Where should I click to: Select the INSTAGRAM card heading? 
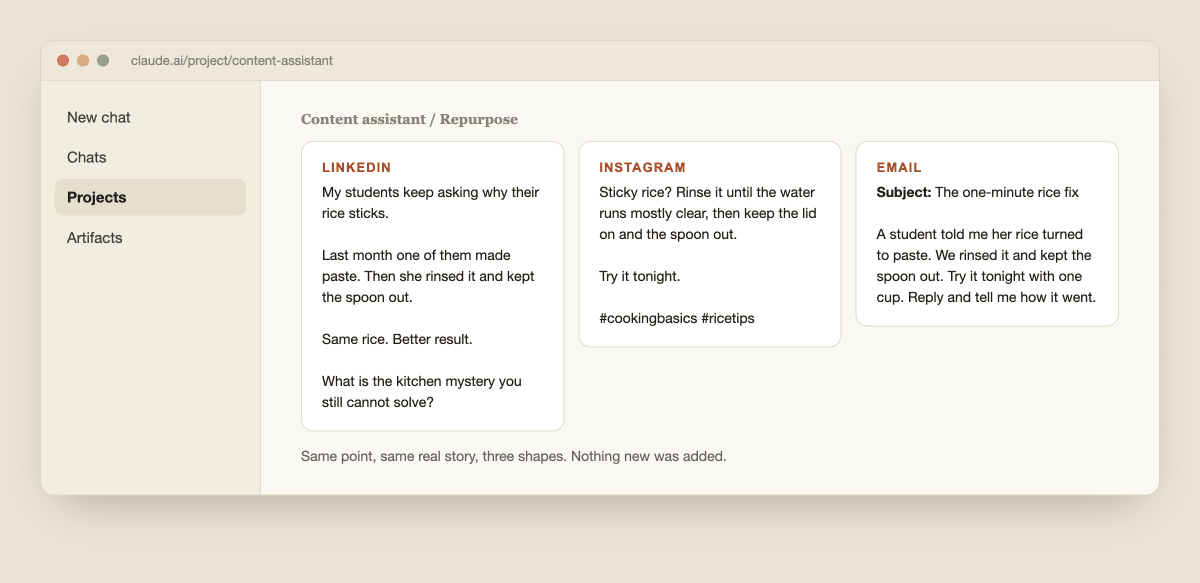tap(642, 167)
